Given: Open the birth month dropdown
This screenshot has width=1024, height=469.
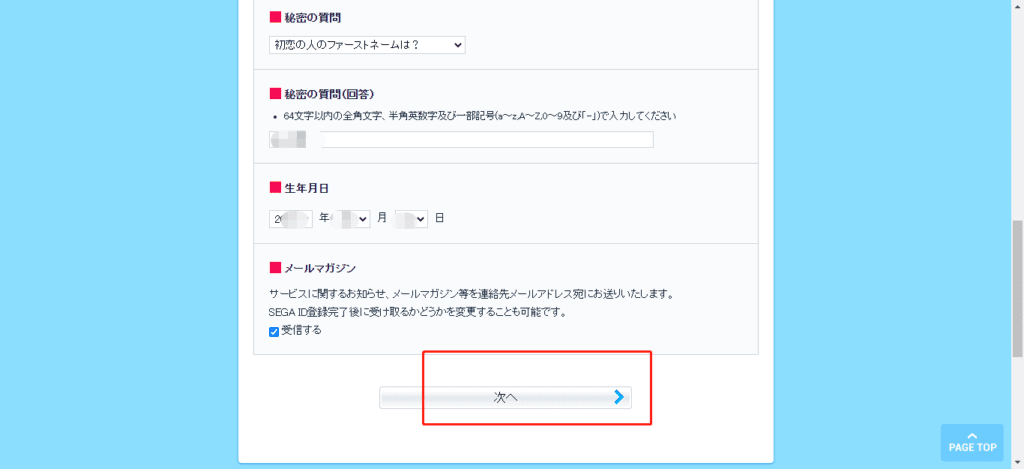Looking at the screenshot, I should (351, 219).
